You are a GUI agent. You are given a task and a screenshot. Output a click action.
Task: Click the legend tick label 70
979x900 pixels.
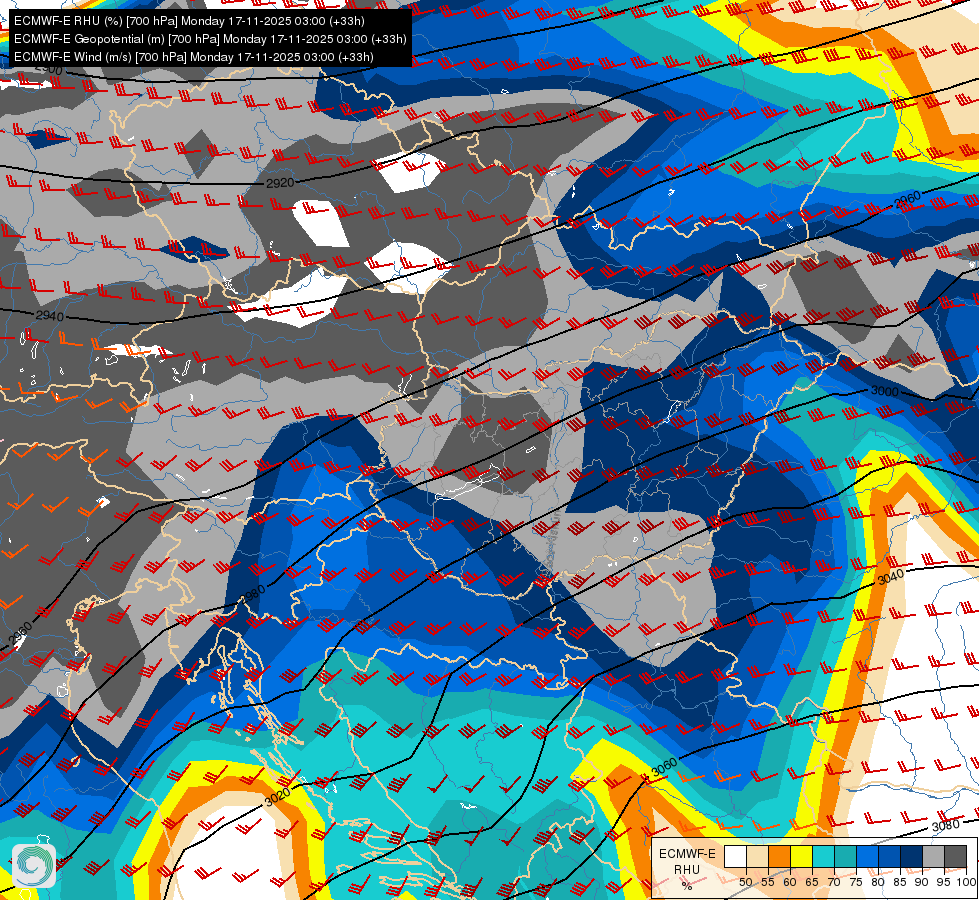pos(834,882)
